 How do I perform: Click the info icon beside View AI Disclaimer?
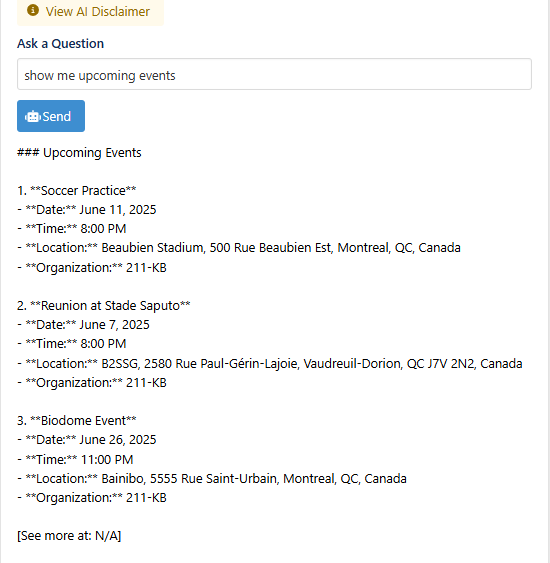pyautogui.click(x=33, y=10)
